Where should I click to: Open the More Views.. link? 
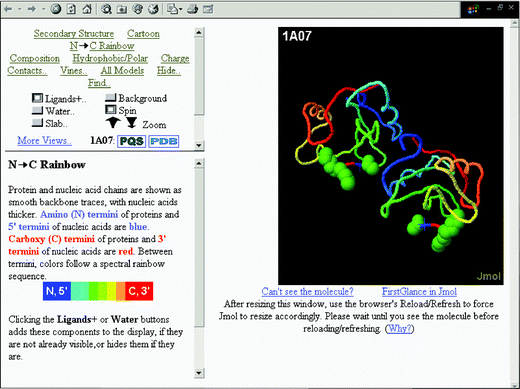click(x=44, y=140)
